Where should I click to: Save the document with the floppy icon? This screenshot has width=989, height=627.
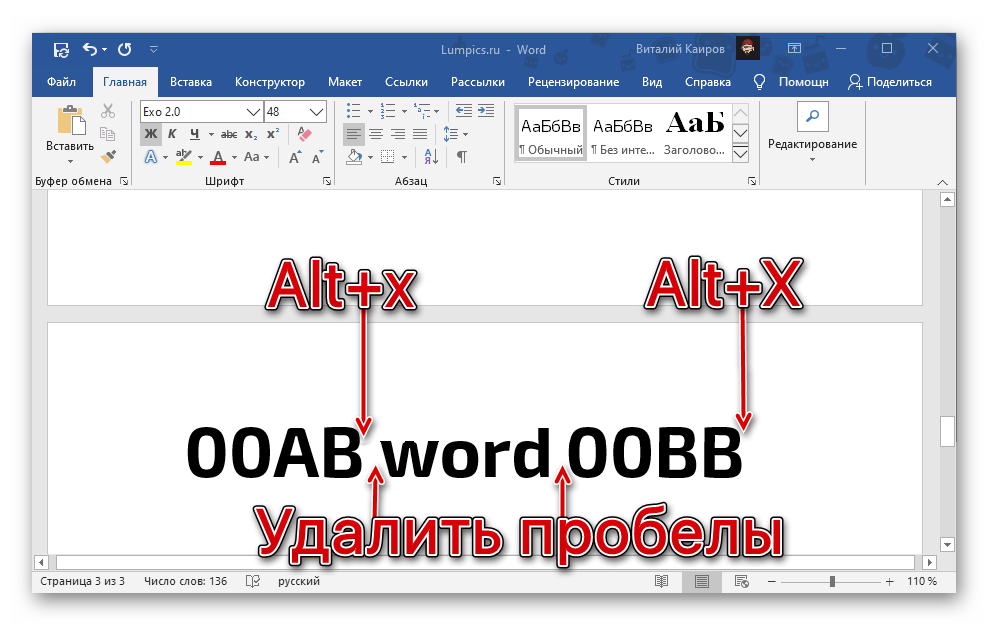point(60,49)
